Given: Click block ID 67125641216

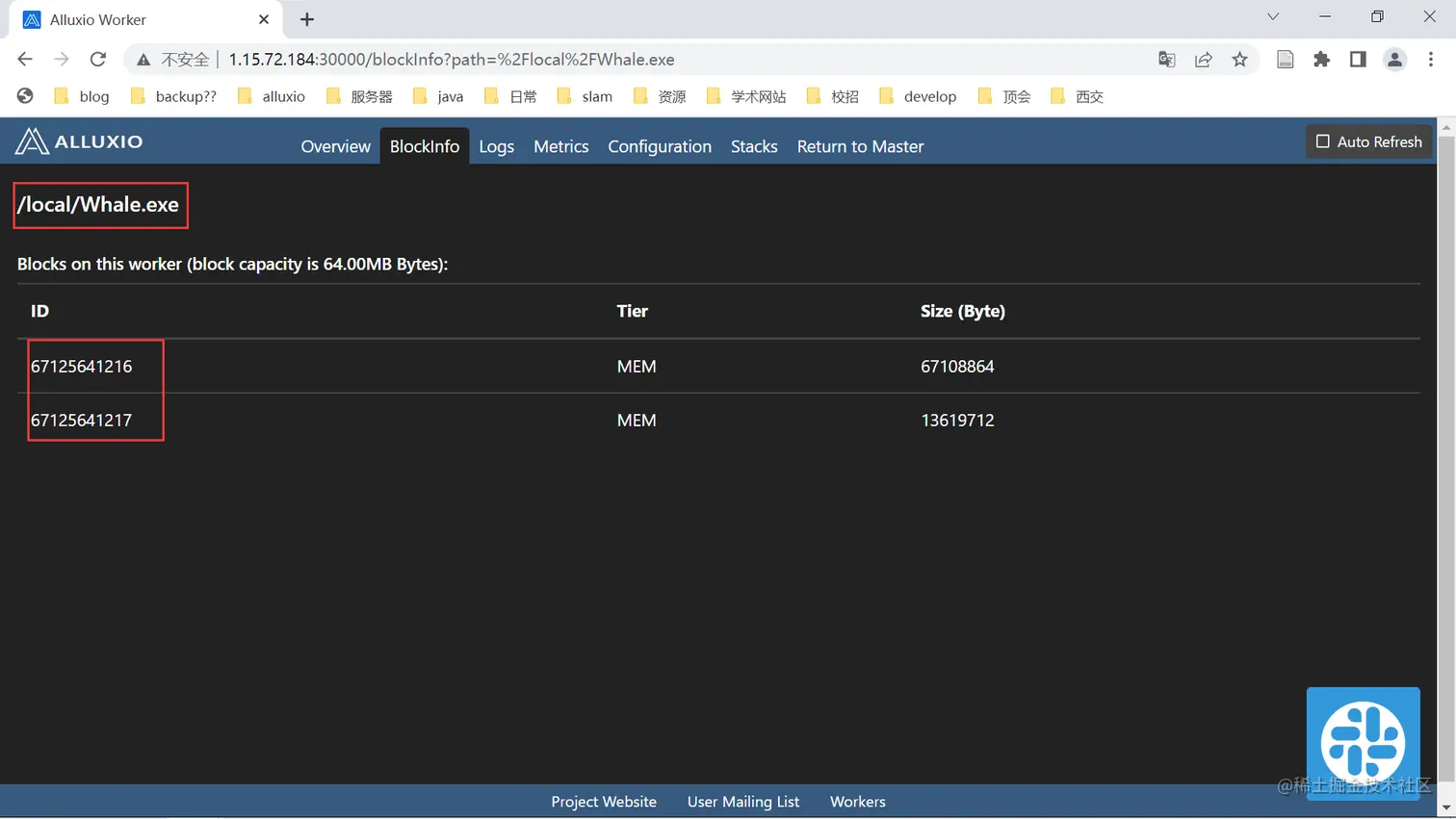Looking at the screenshot, I should click(82, 367).
